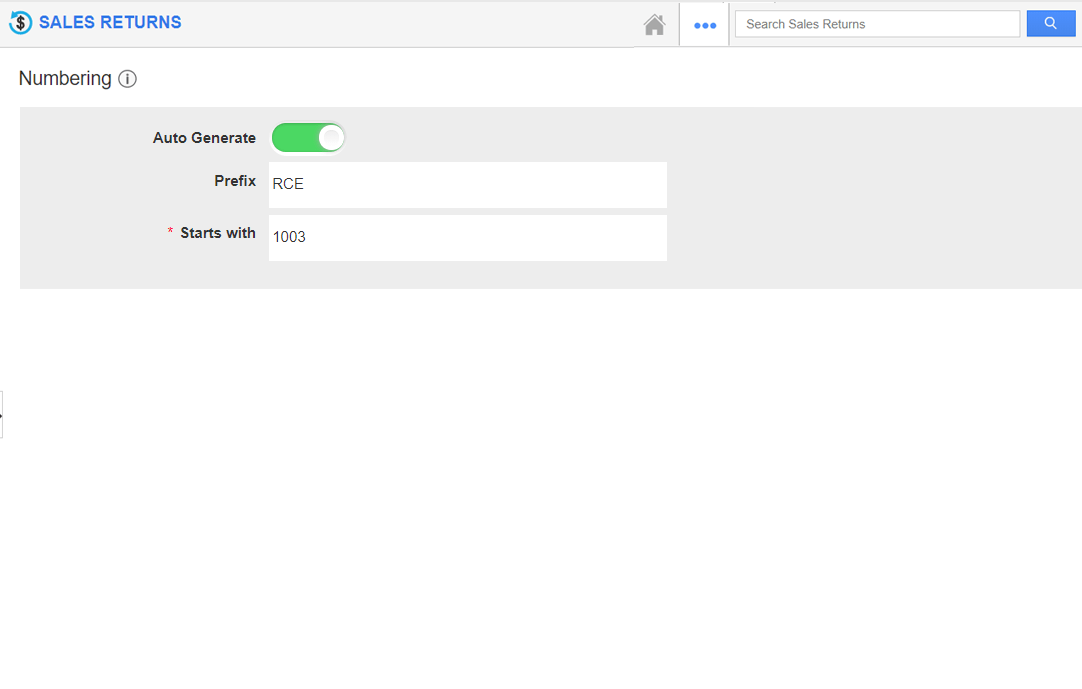The image size is (1082, 689).
Task: Go to the home page icon
Action: 654,25
